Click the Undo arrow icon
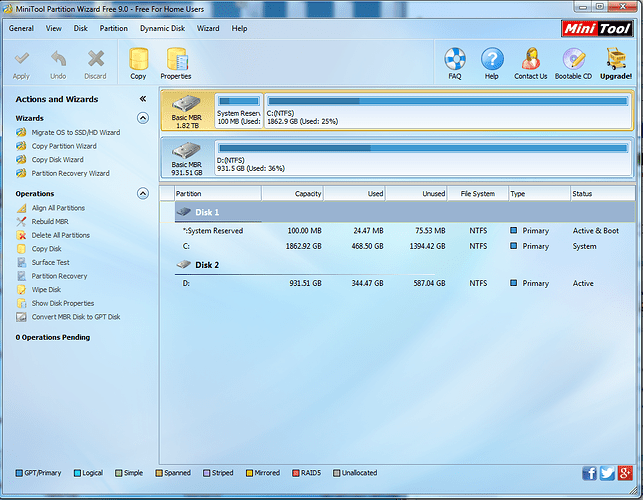This screenshot has width=643, height=500. [58, 59]
